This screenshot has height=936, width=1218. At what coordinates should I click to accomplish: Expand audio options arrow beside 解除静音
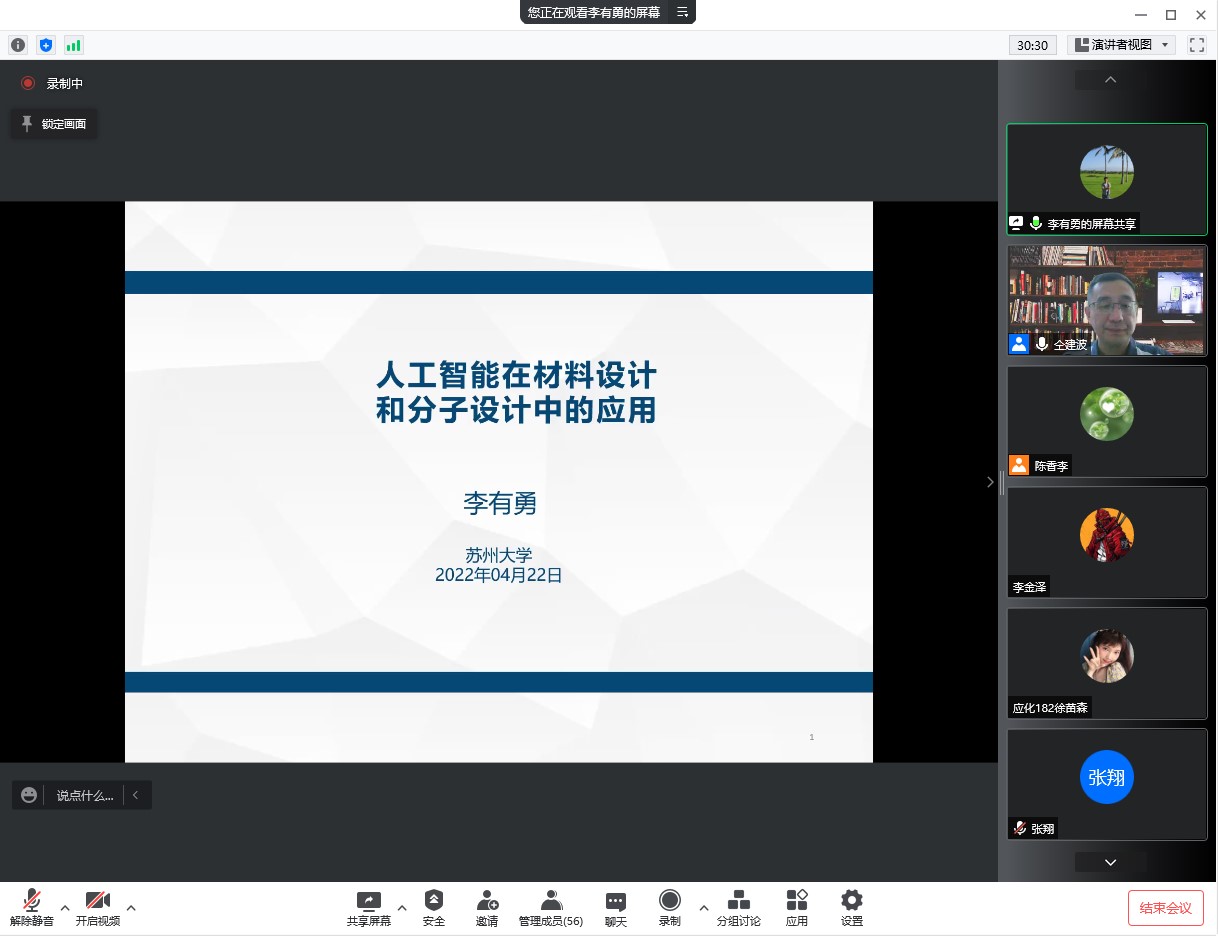[65, 908]
